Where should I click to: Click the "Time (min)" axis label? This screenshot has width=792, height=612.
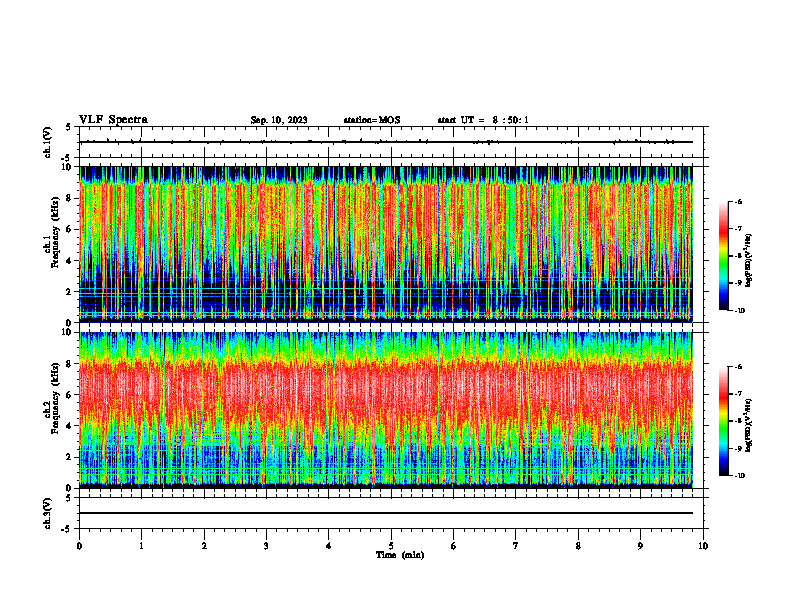click(x=400, y=555)
